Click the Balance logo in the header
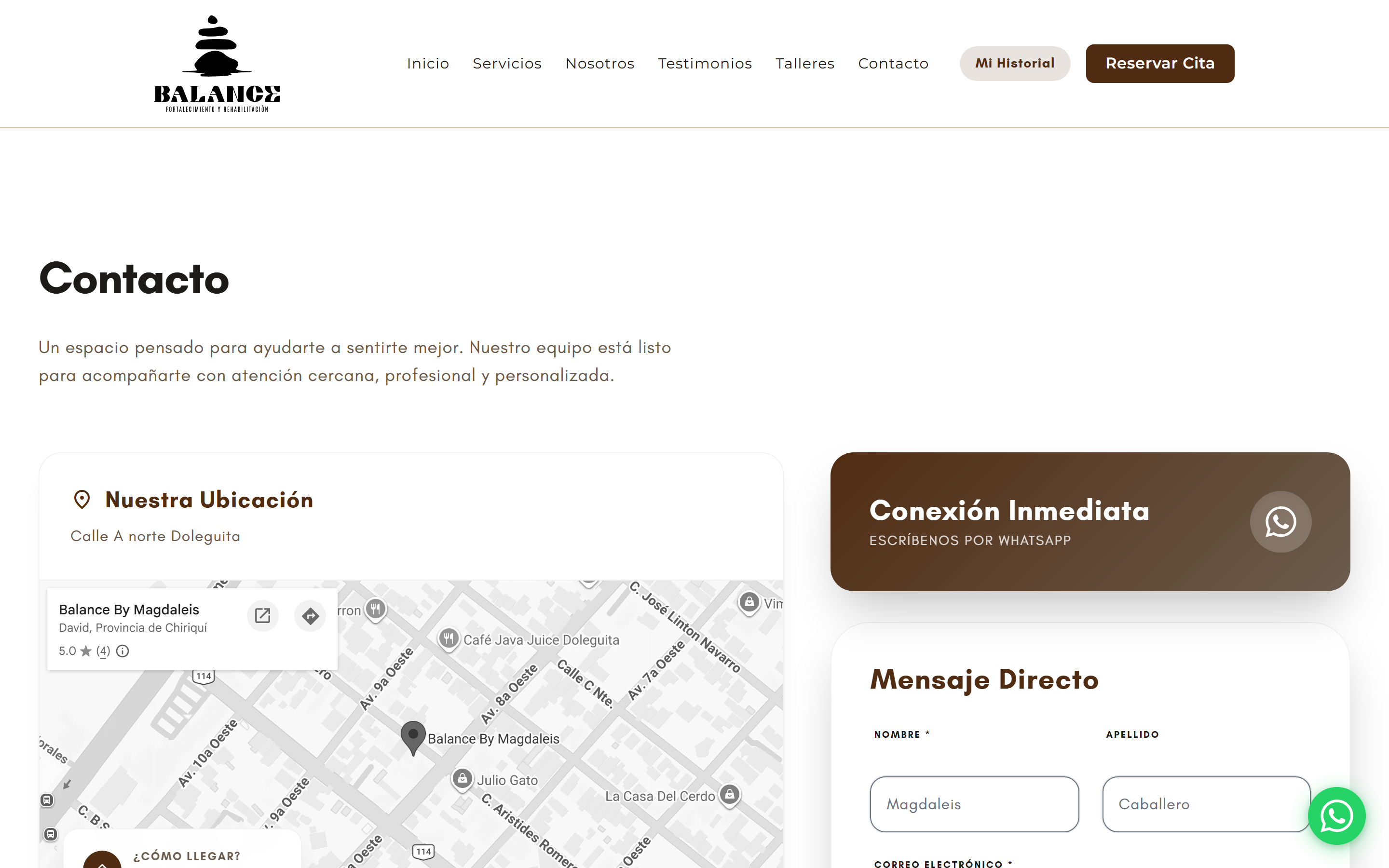Image resolution: width=1389 pixels, height=868 pixels. pyautogui.click(x=217, y=64)
